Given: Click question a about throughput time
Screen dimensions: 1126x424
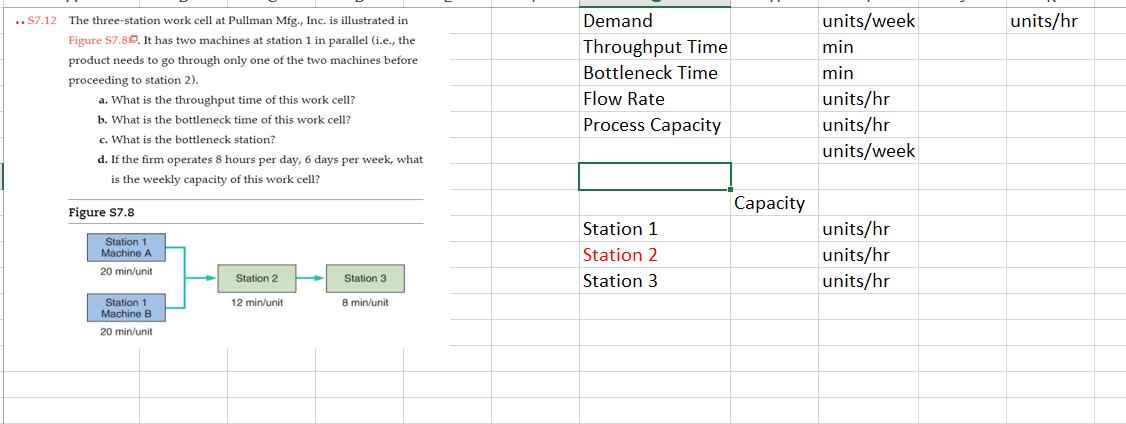Looking at the screenshot, I should tap(228, 100).
